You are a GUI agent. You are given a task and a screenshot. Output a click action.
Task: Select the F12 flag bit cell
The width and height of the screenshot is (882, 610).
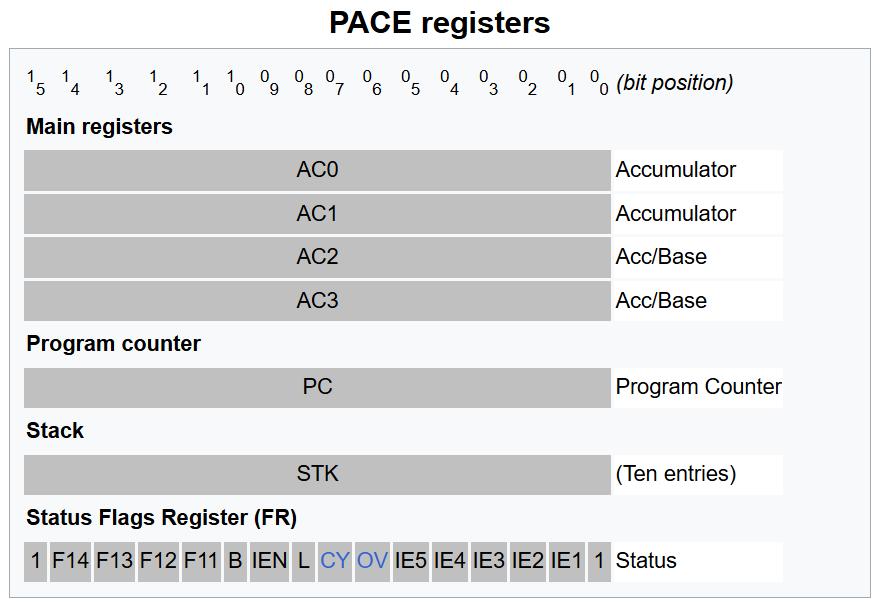point(158,561)
